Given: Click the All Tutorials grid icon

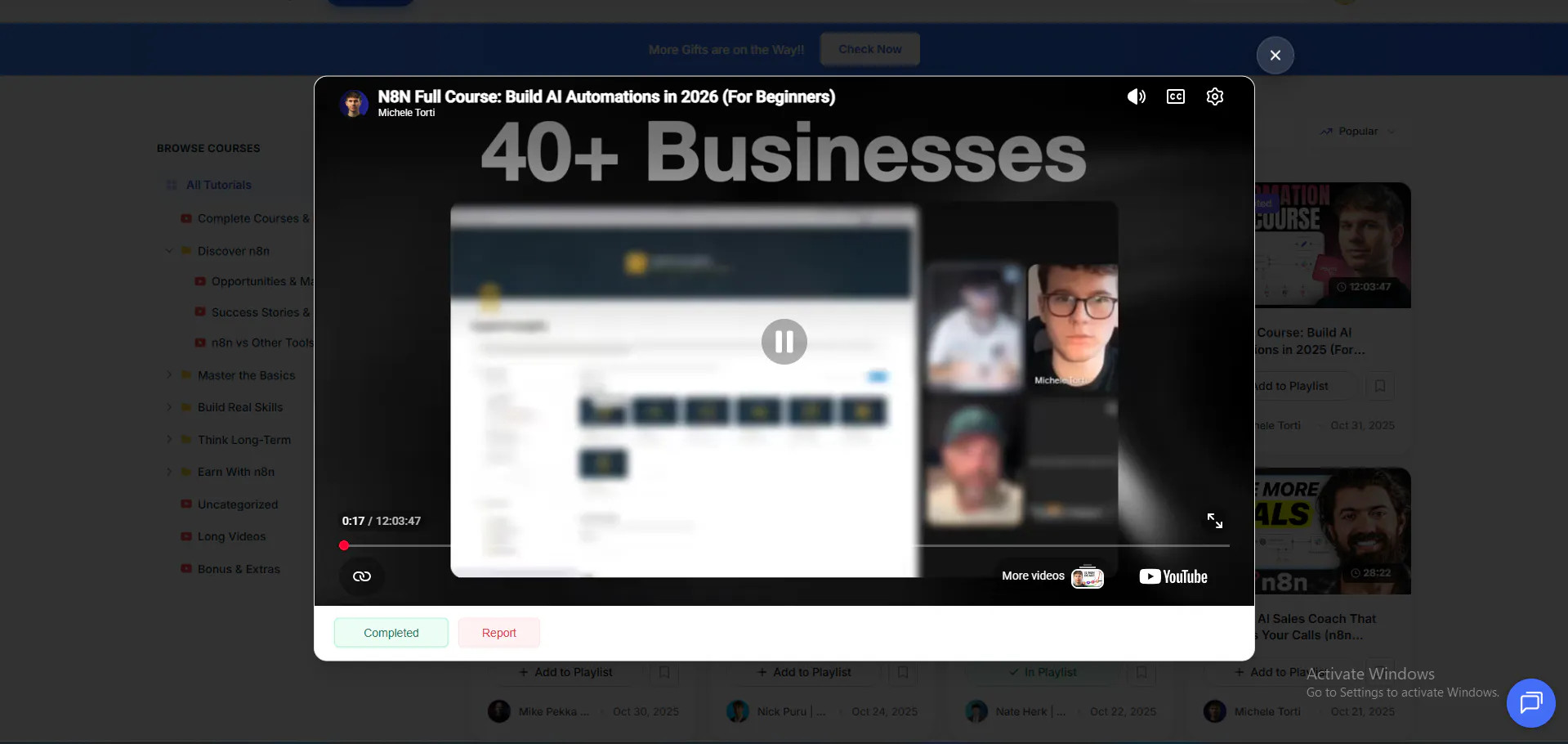Looking at the screenshot, I should click(x=172, y=185).
